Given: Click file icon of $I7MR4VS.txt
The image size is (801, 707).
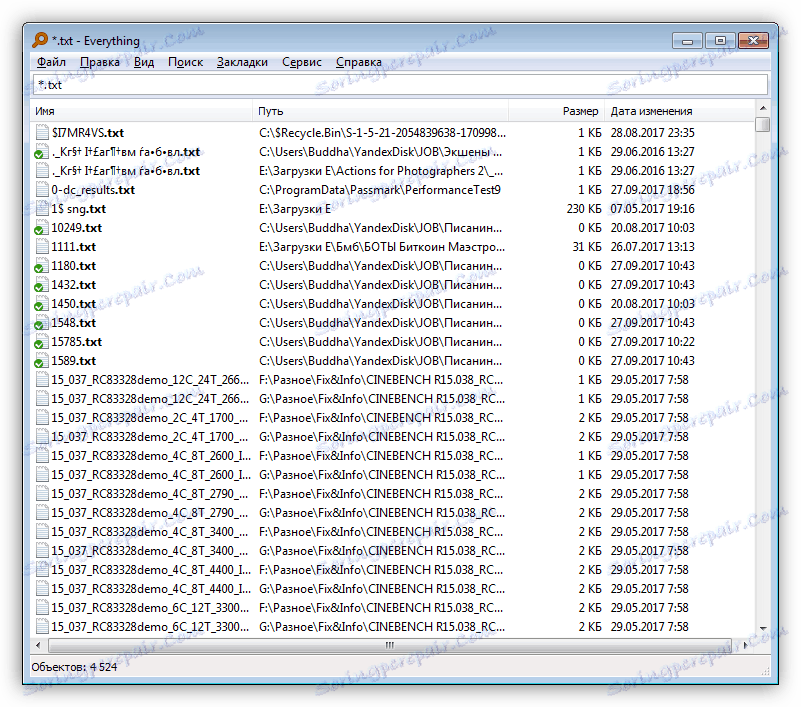Looking at the screenshot, I should tap(42, 133).
